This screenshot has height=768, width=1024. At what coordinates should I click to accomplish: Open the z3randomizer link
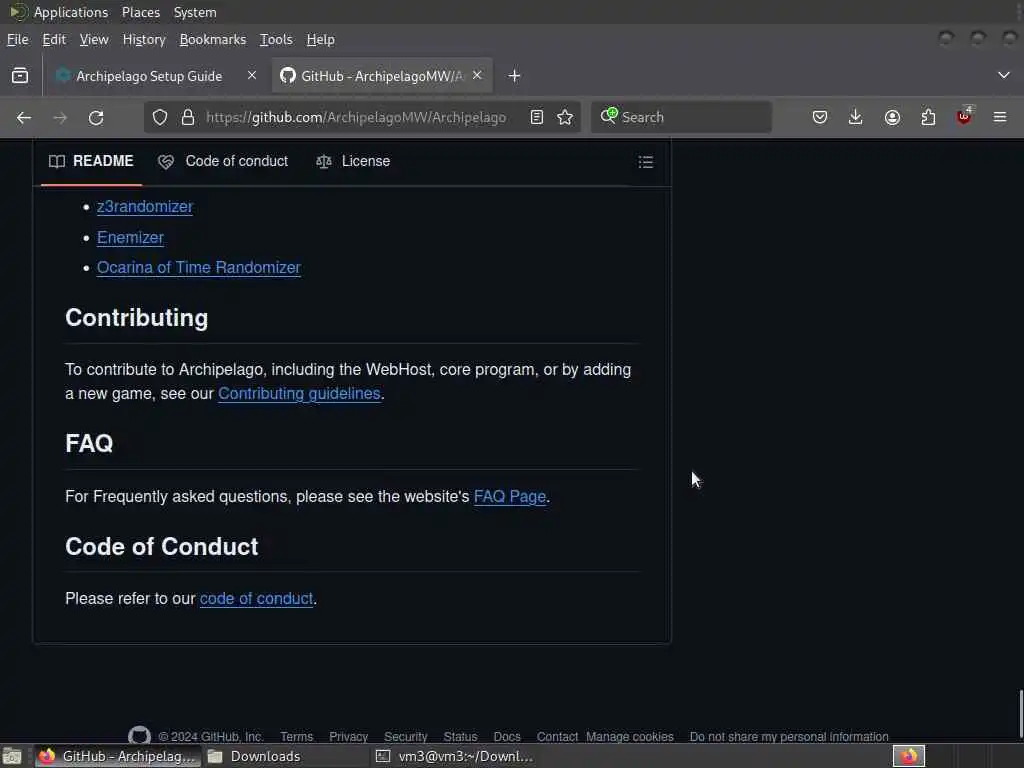pyautogui.click(x=145, y=206)
